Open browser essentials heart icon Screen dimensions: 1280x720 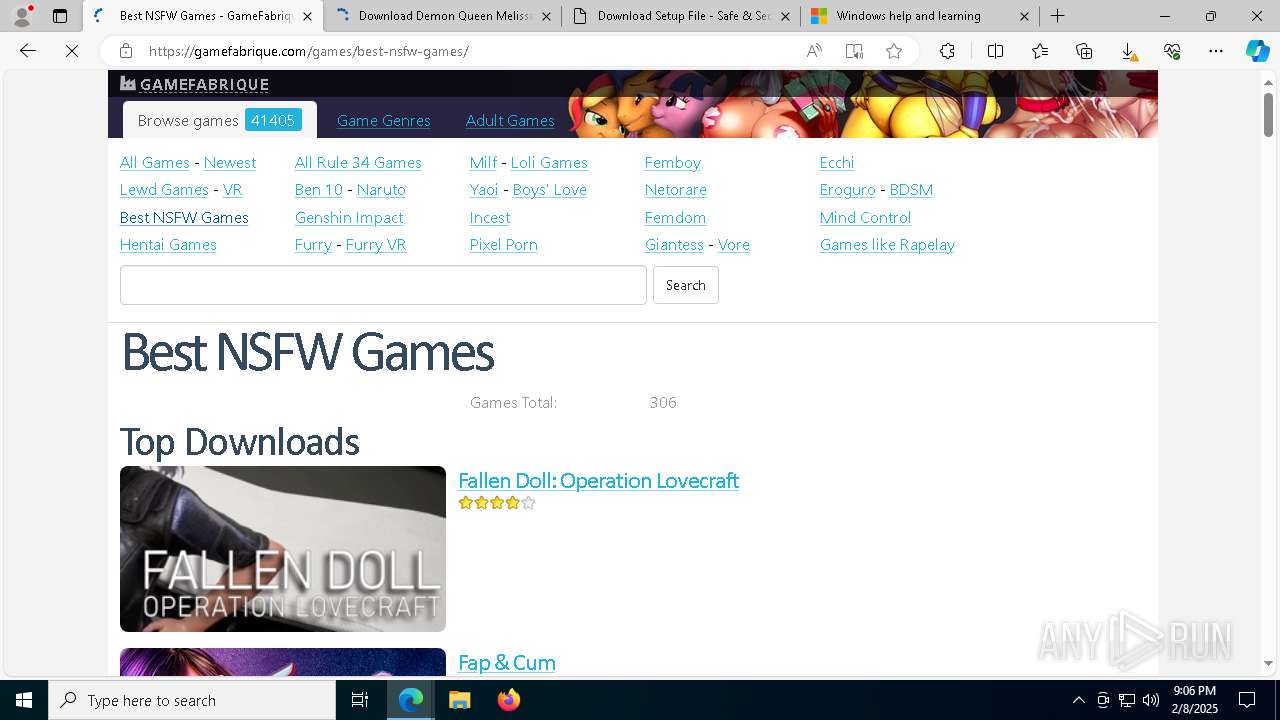tap(1172, 51)
